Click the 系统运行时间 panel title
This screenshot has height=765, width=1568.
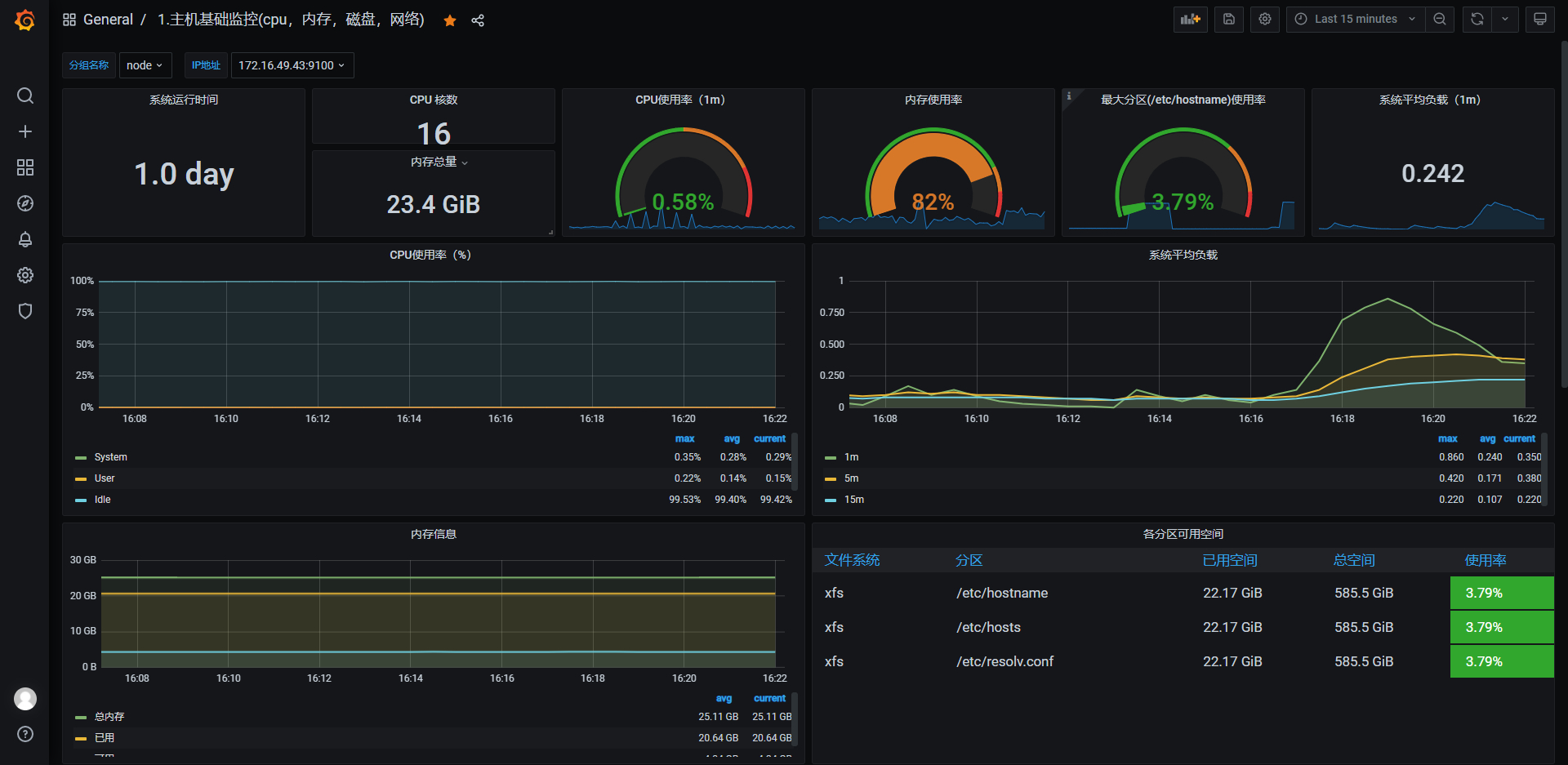(184, 100)
